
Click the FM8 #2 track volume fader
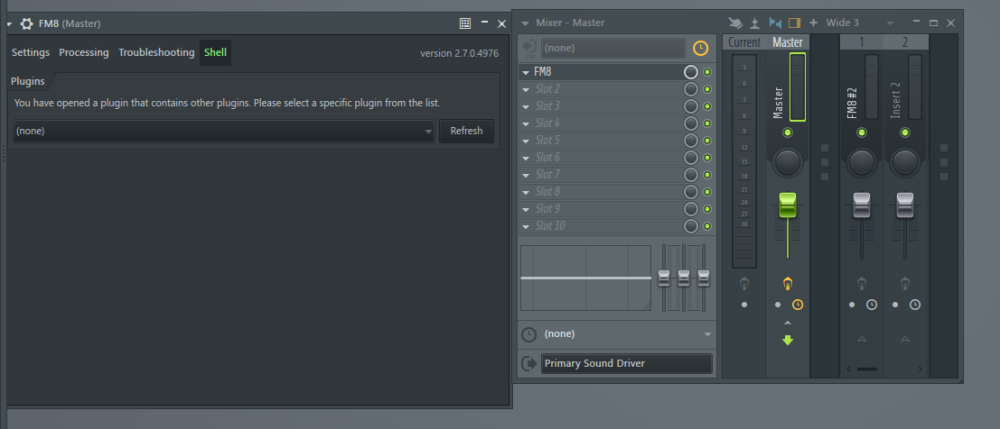862,205
